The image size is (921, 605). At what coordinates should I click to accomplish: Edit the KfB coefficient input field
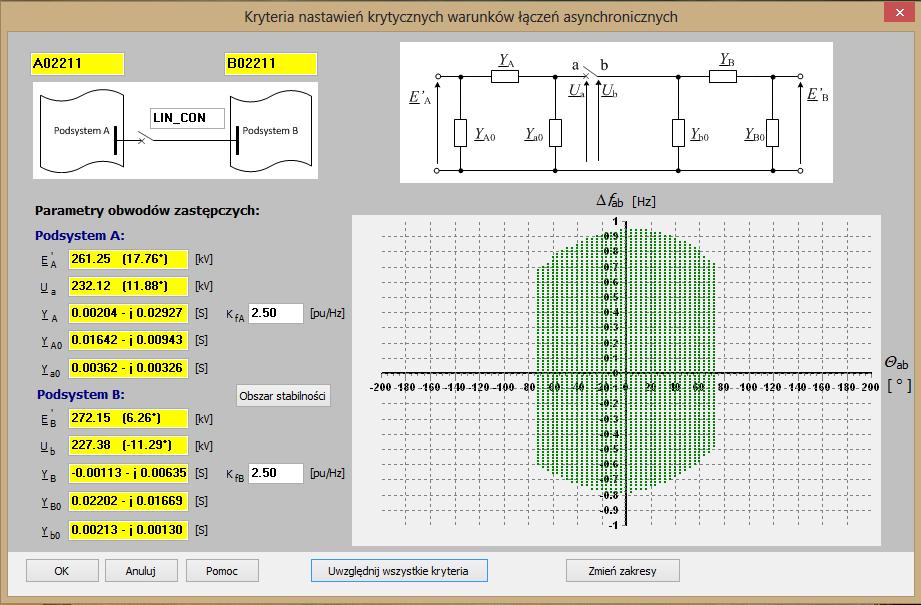coord(275,473)
